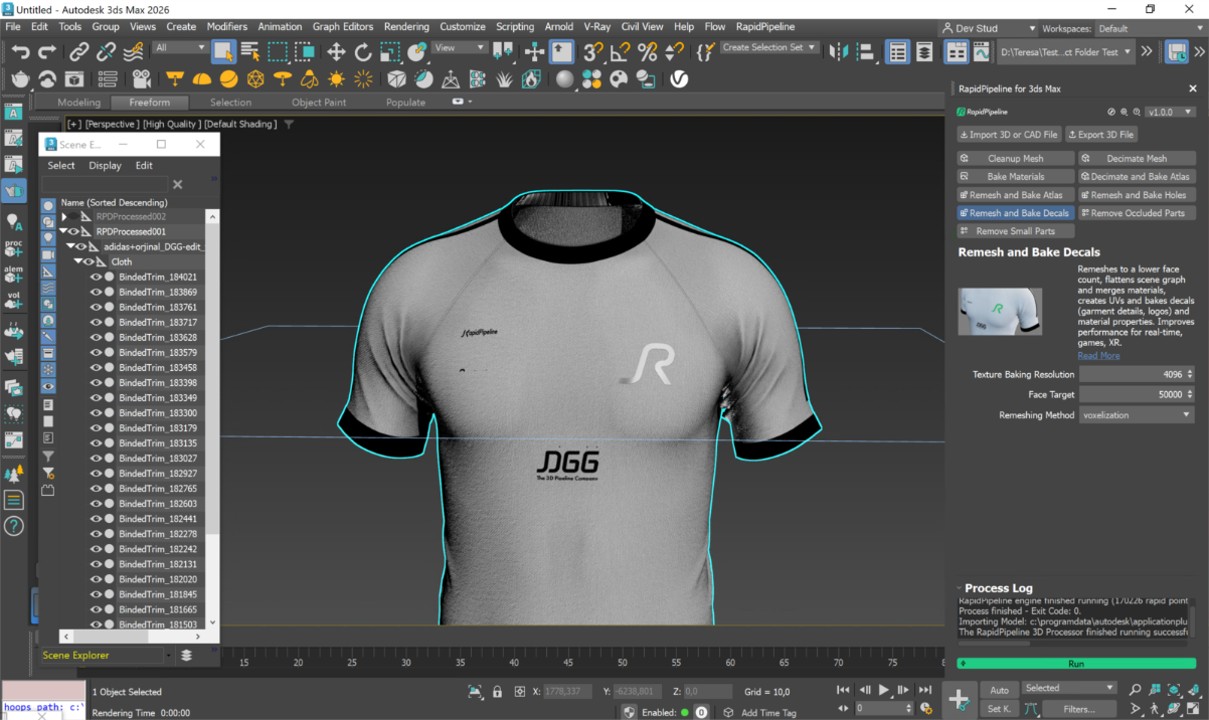Open the Create Selection Set dropdown
The image size is (1209, 720).
769,47
